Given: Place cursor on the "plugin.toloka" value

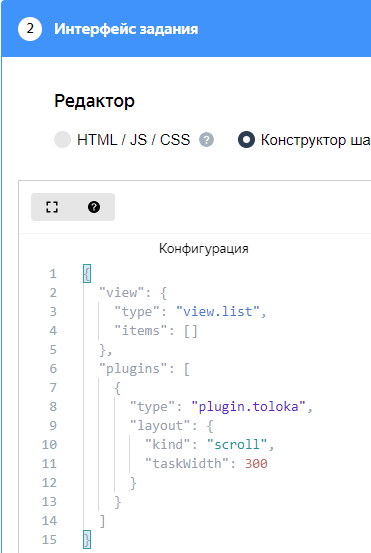Looking at the screenshot, I should click(x=249, y=407).
